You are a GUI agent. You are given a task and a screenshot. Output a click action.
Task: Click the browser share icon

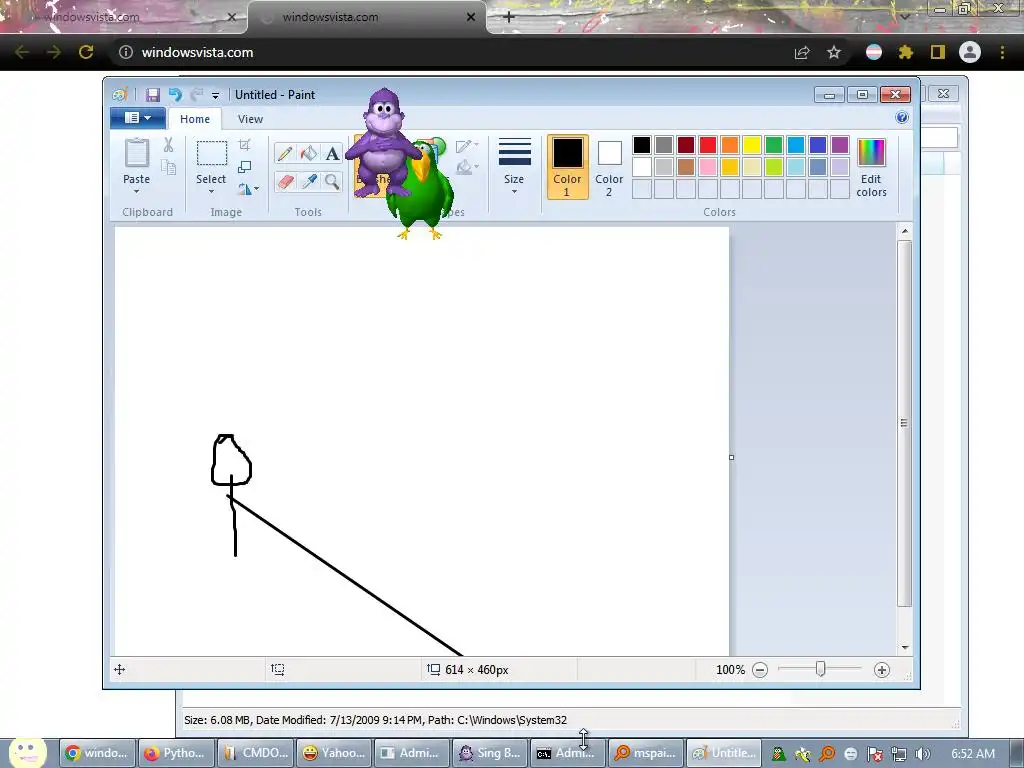[801, 52]
